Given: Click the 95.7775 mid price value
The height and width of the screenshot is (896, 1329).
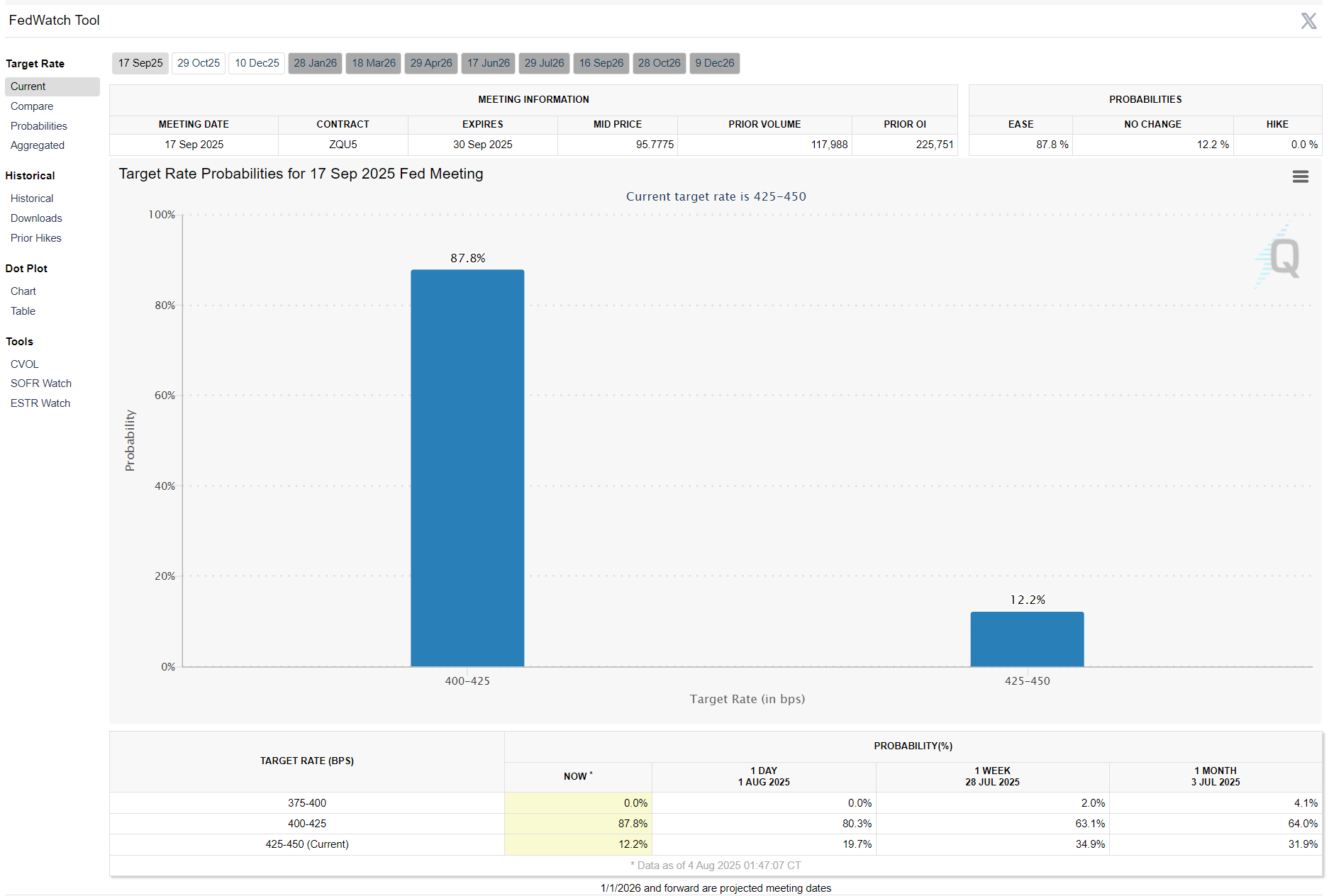Looking at the screenshot, I should point(655,145).
